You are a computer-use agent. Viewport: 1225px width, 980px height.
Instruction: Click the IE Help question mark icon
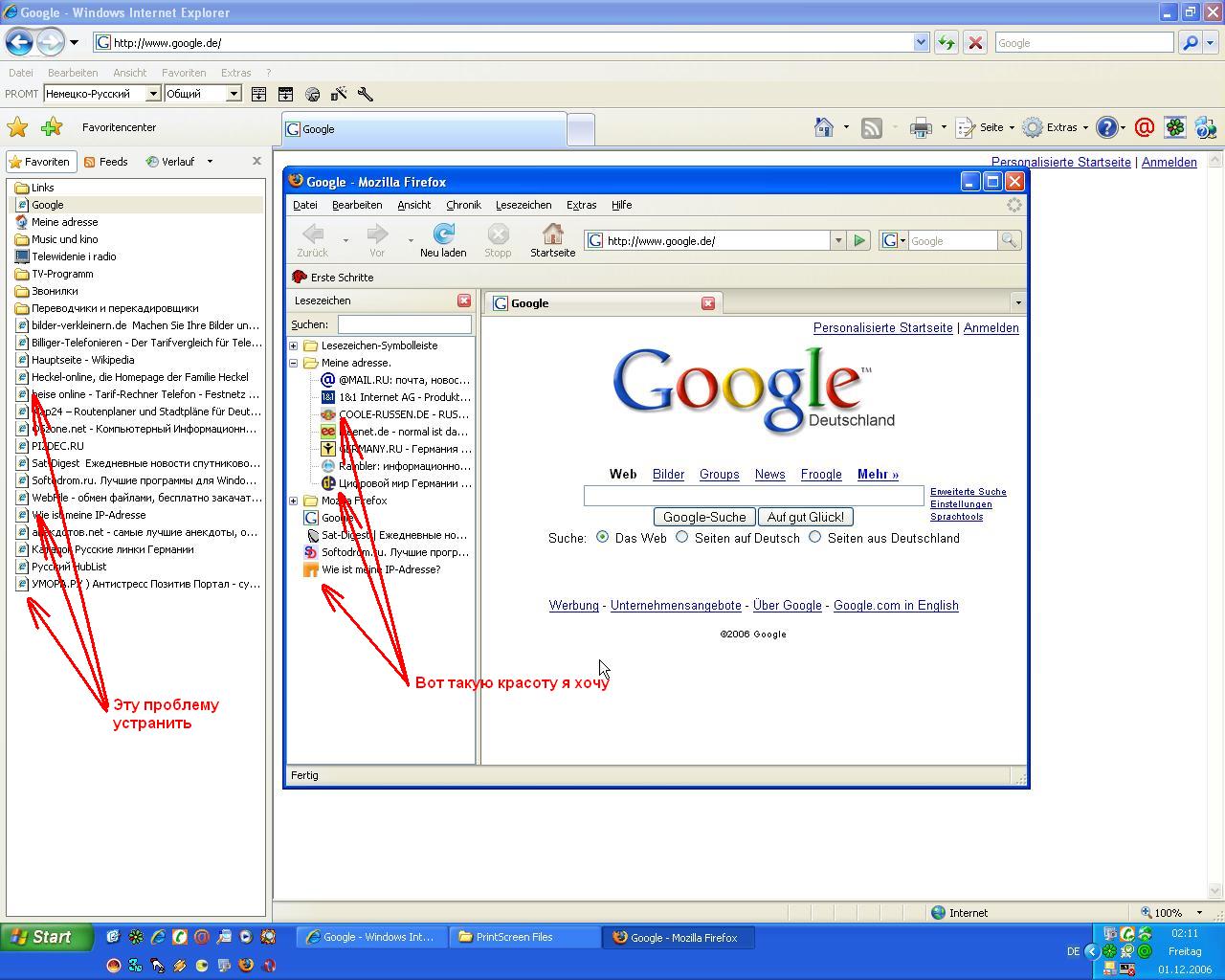click(x=1106, y=127)
